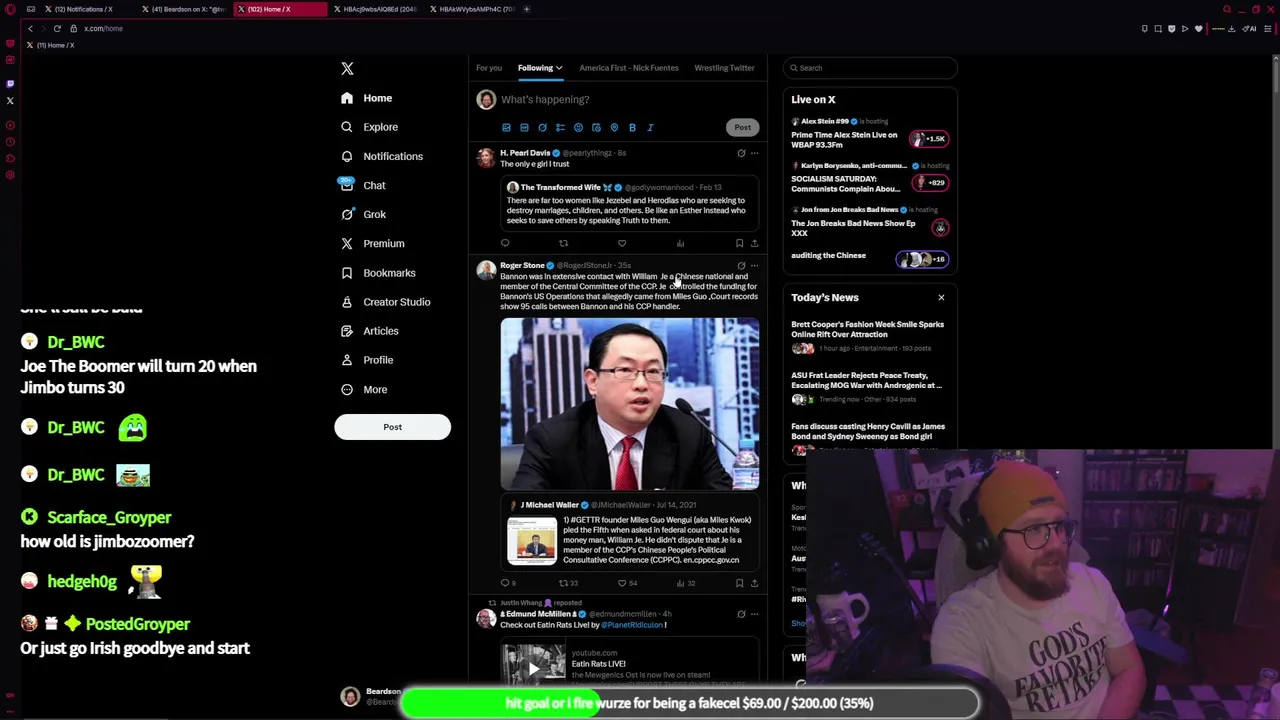This screenshot has height=720, width=1280.
Task: Open the Following tab dropdown chevron
Action: 558,68
